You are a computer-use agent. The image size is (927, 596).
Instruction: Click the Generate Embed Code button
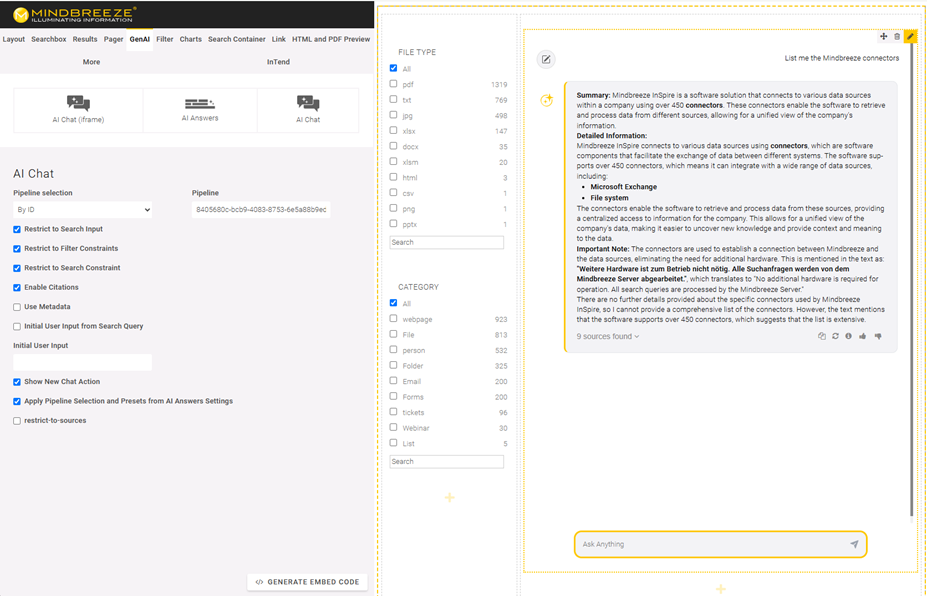coord(307,582)
